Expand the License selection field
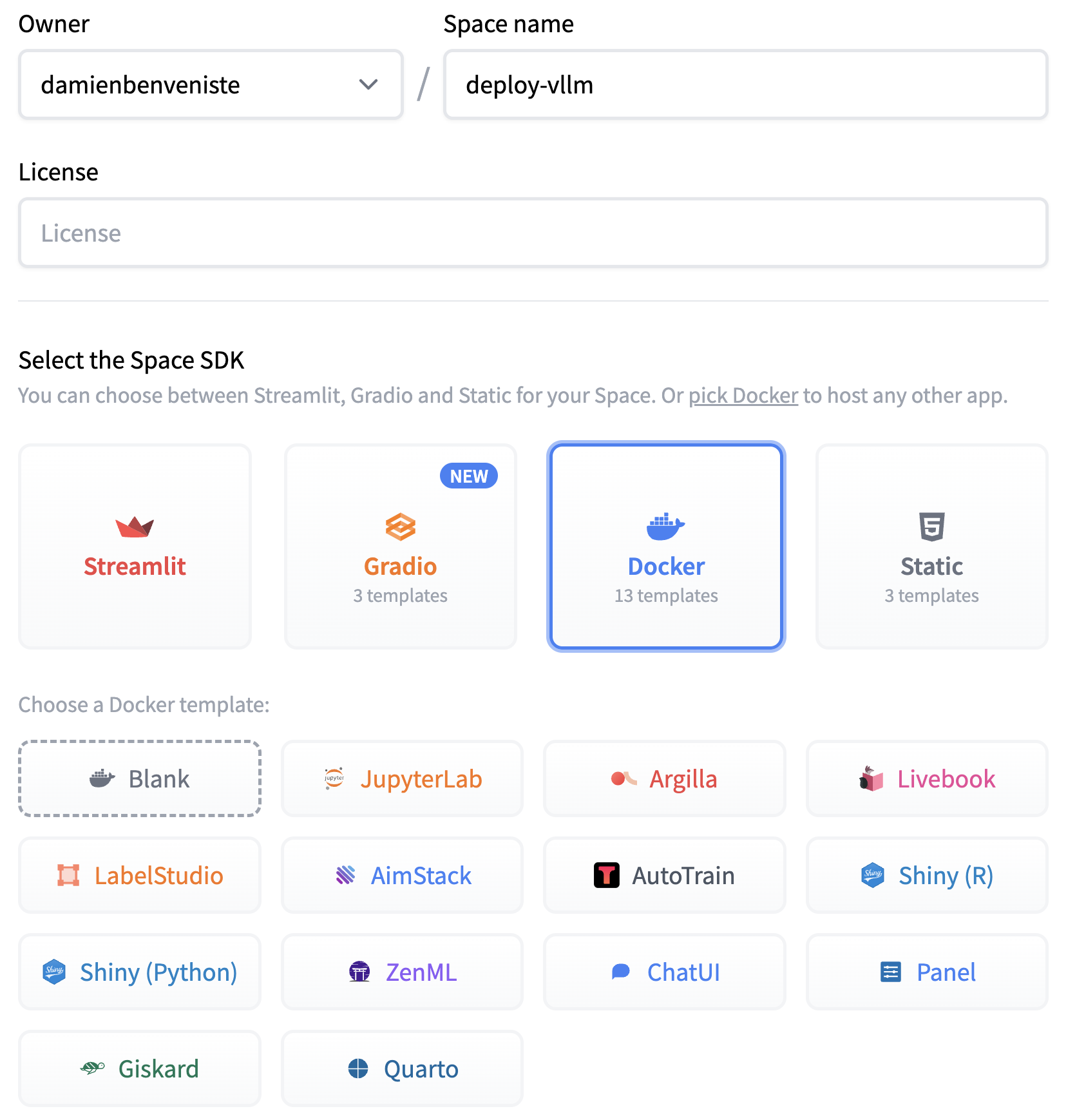Screen dimensions: 1086x1120 point(533,233)
